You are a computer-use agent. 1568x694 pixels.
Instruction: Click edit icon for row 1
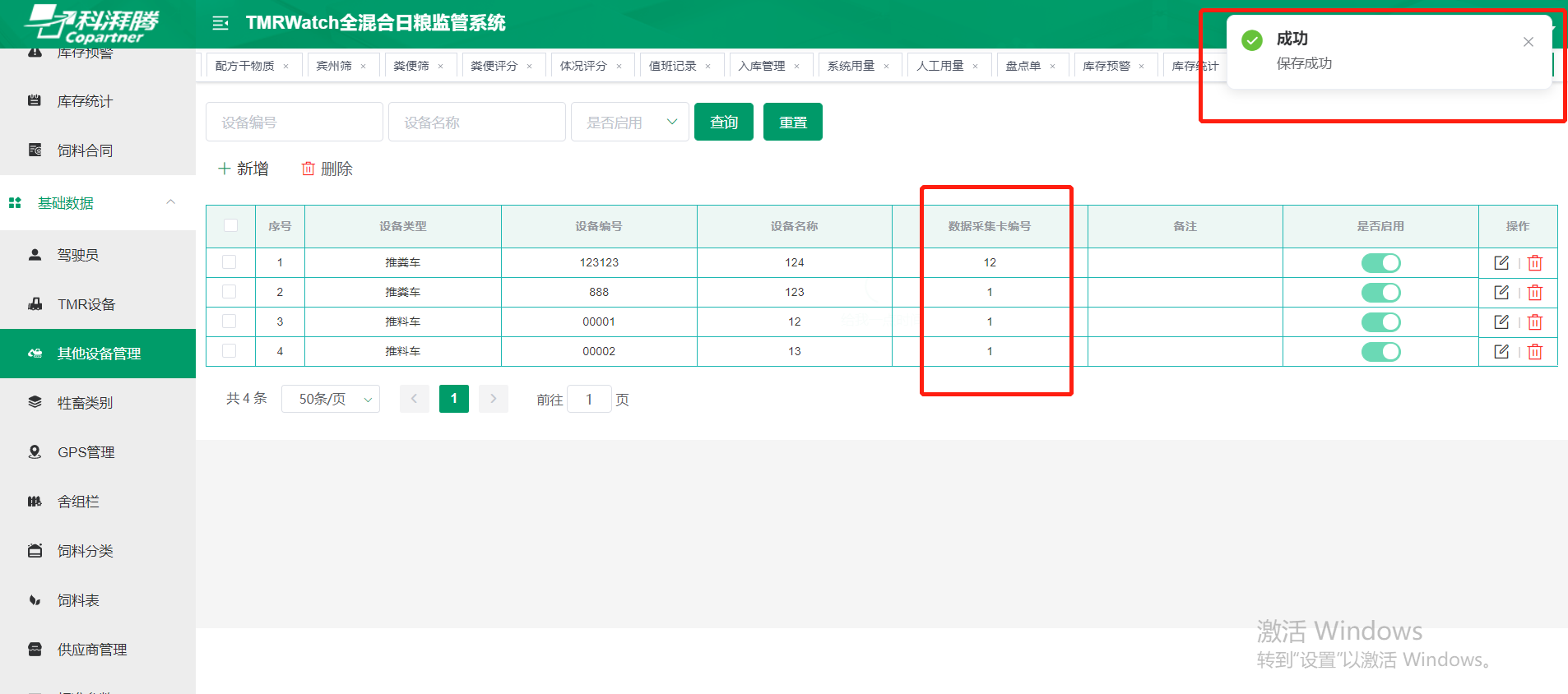pyautogui.click(x=1501, y=262)
